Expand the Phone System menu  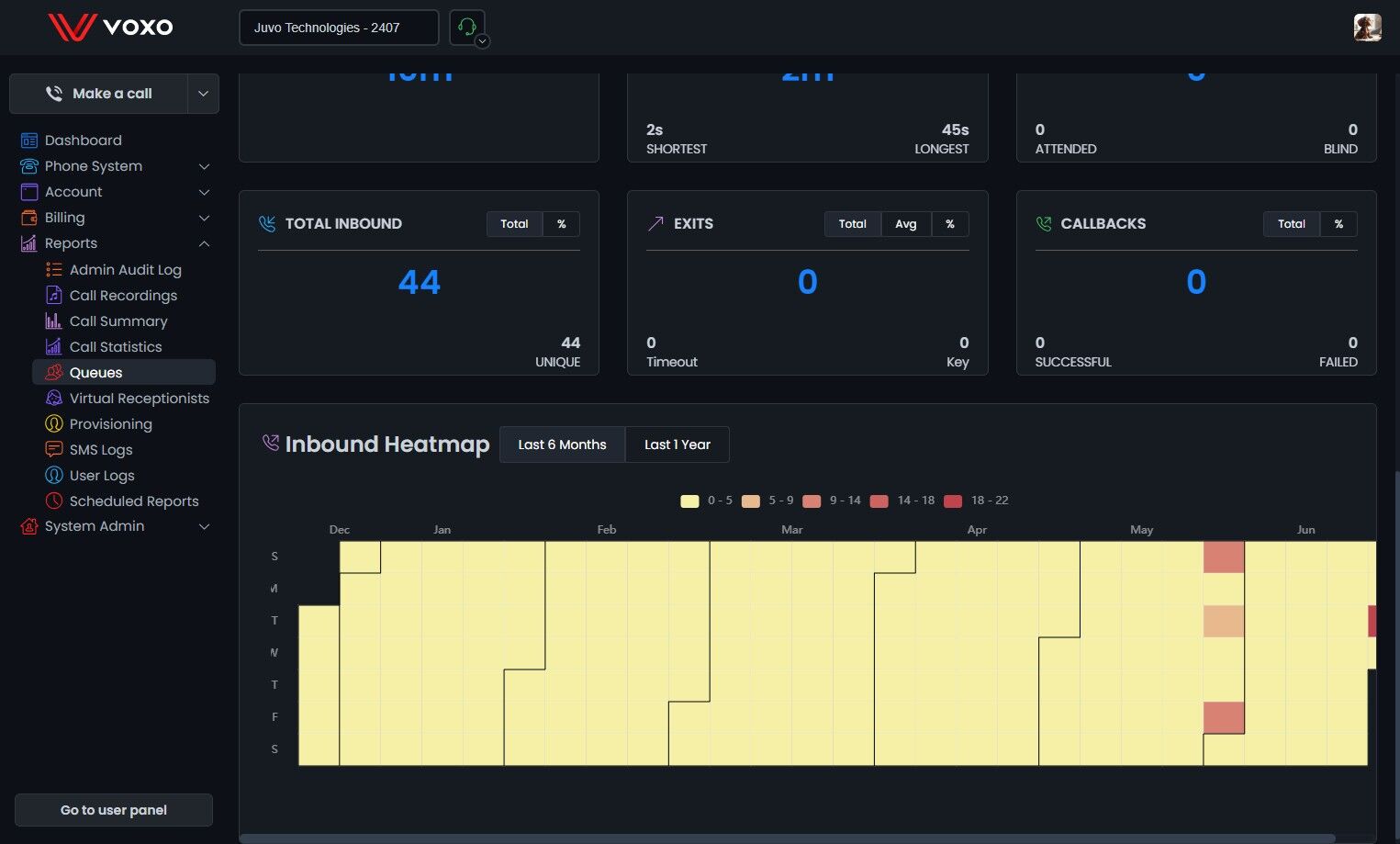pos(204,166)
